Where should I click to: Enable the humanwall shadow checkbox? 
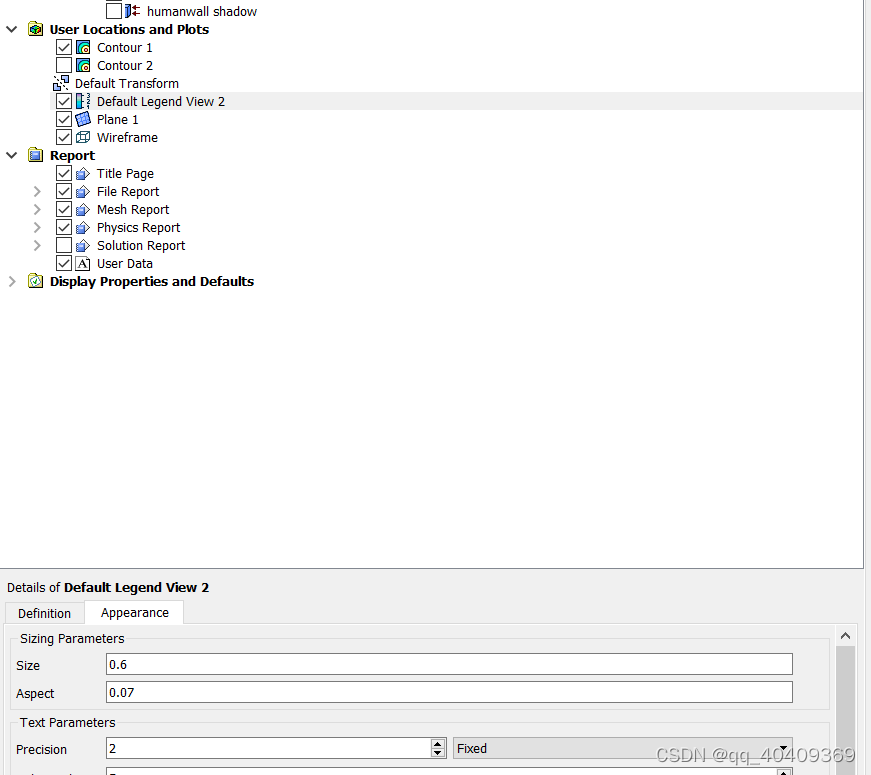coord(114,11)
